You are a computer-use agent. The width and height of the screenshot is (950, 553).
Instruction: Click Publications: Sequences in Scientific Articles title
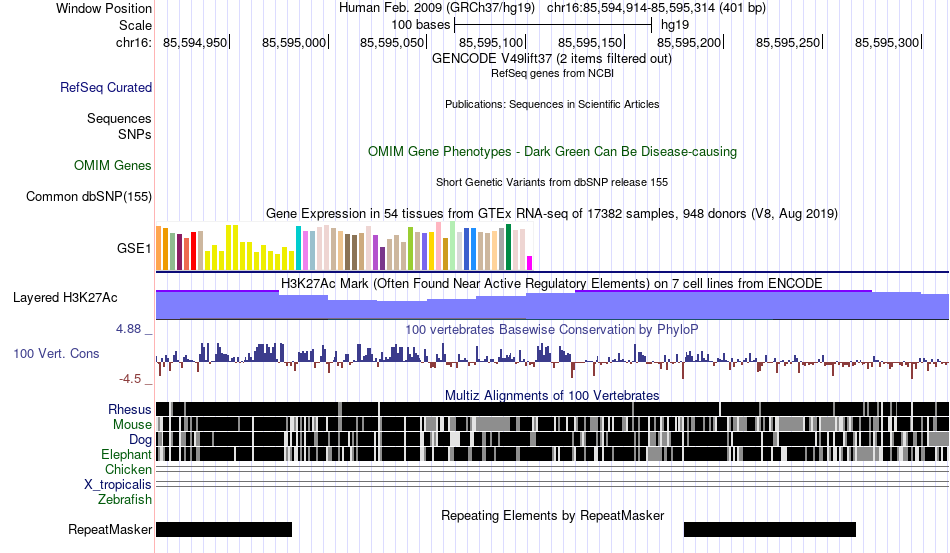(x=552, y=104)
